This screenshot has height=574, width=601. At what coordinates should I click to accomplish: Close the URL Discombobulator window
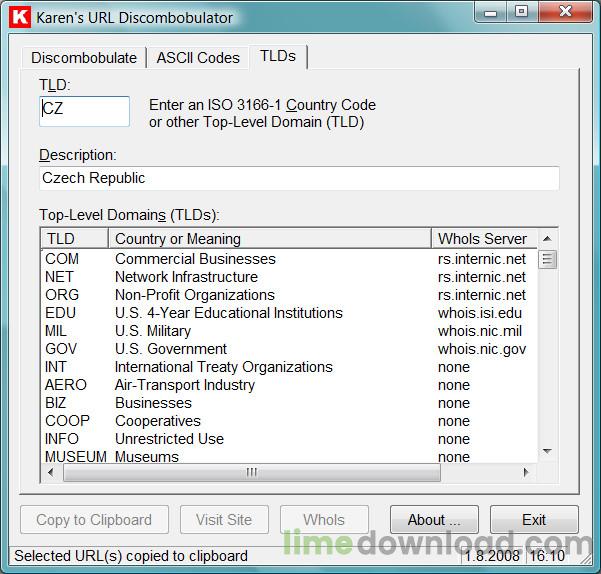click(x=565, y=12)
